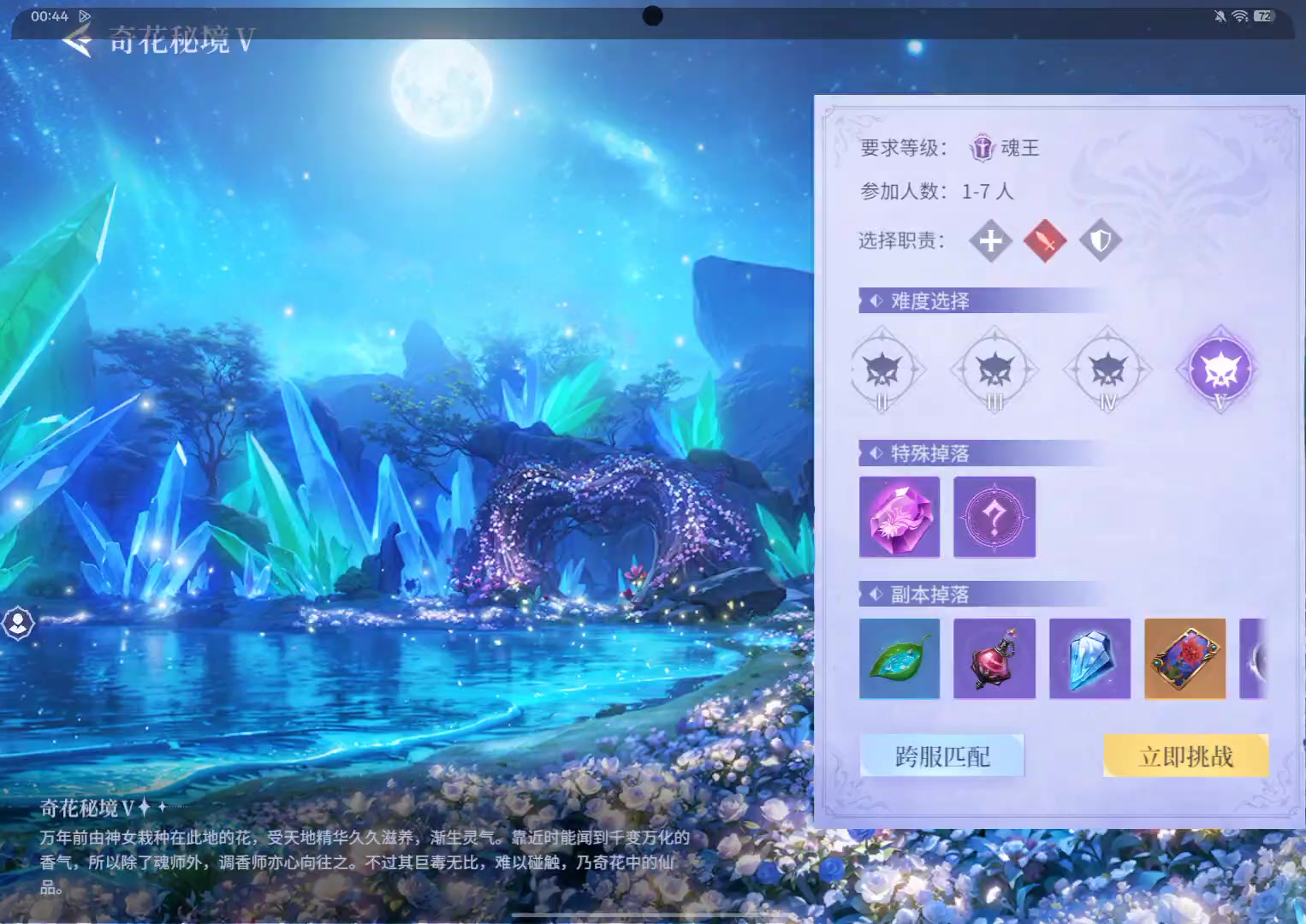Click the 选择职责 label
This screenshot has height=924, width=1306.
click(x=902, y=240)
